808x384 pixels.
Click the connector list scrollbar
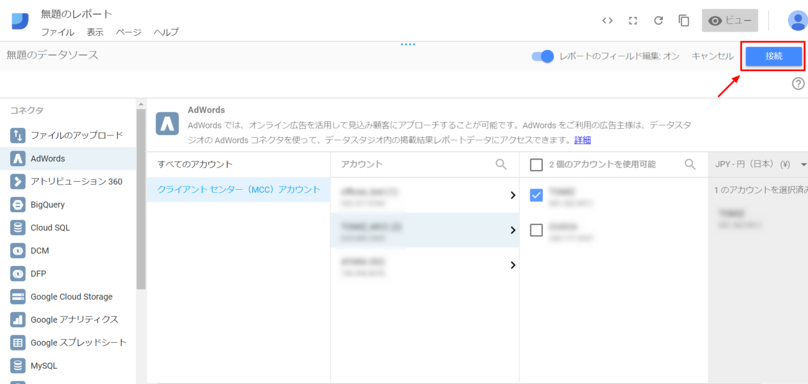point(141,198)
